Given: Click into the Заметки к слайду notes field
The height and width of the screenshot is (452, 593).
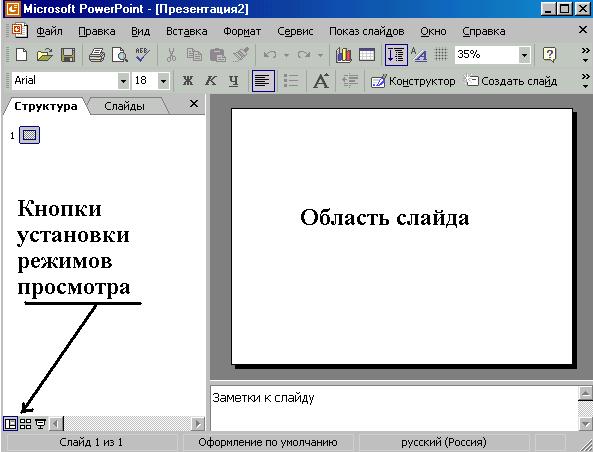Looking at the screenshot, I should pos(393,408).
